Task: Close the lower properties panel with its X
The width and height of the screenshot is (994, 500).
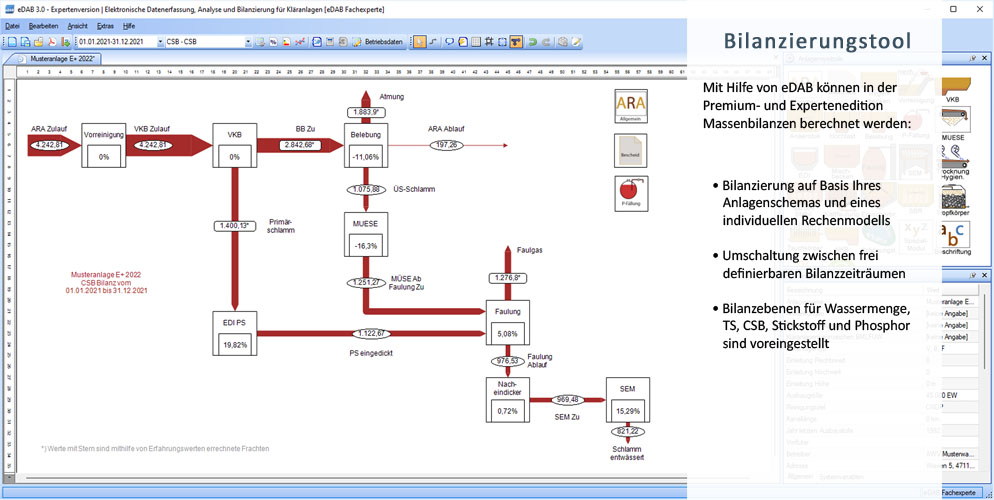Action: coord(985,276)
